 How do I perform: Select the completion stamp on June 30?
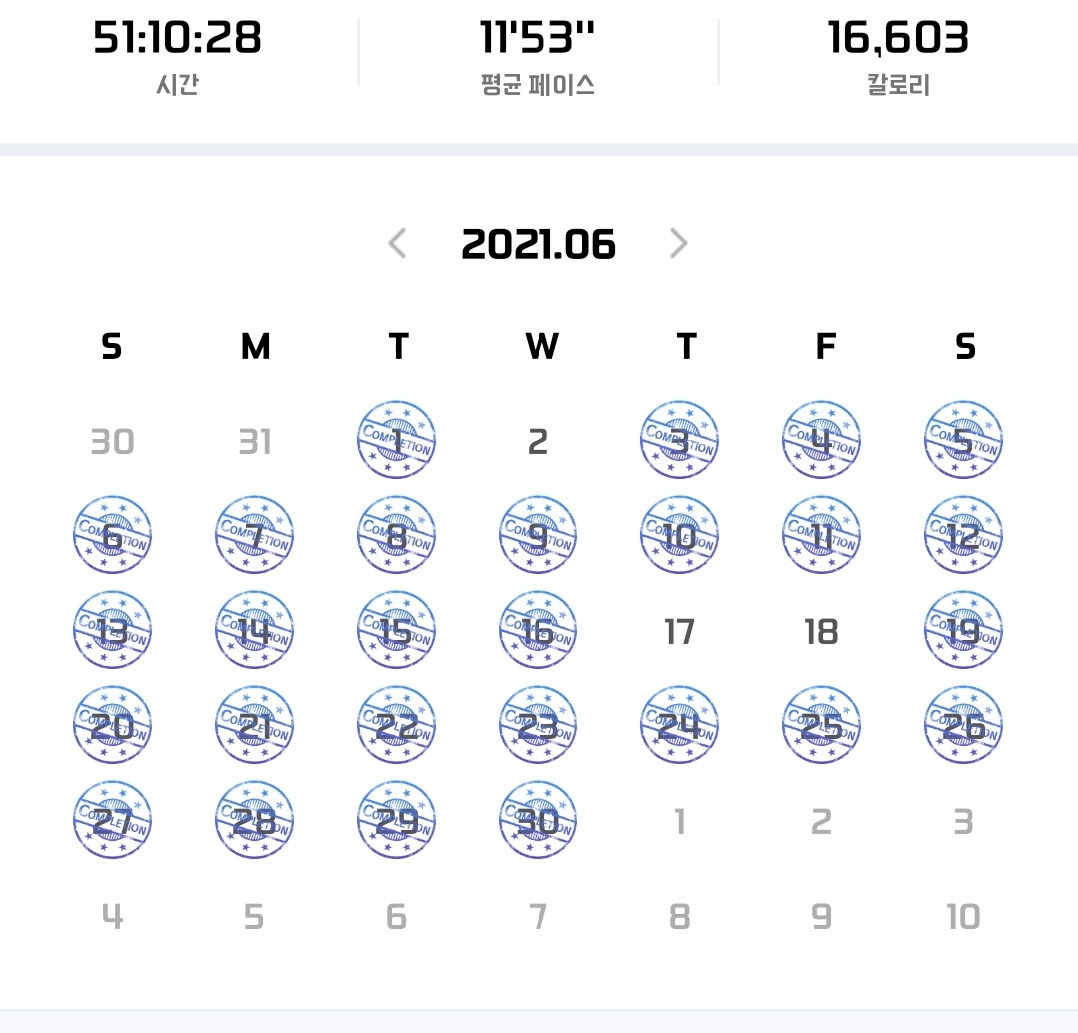click(x=538, y=820)
